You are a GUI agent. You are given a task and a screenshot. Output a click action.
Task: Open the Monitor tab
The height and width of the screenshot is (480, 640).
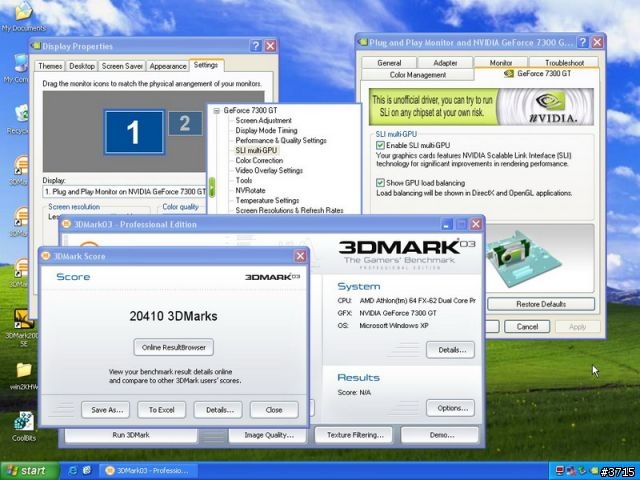click(x=501, y=63)
